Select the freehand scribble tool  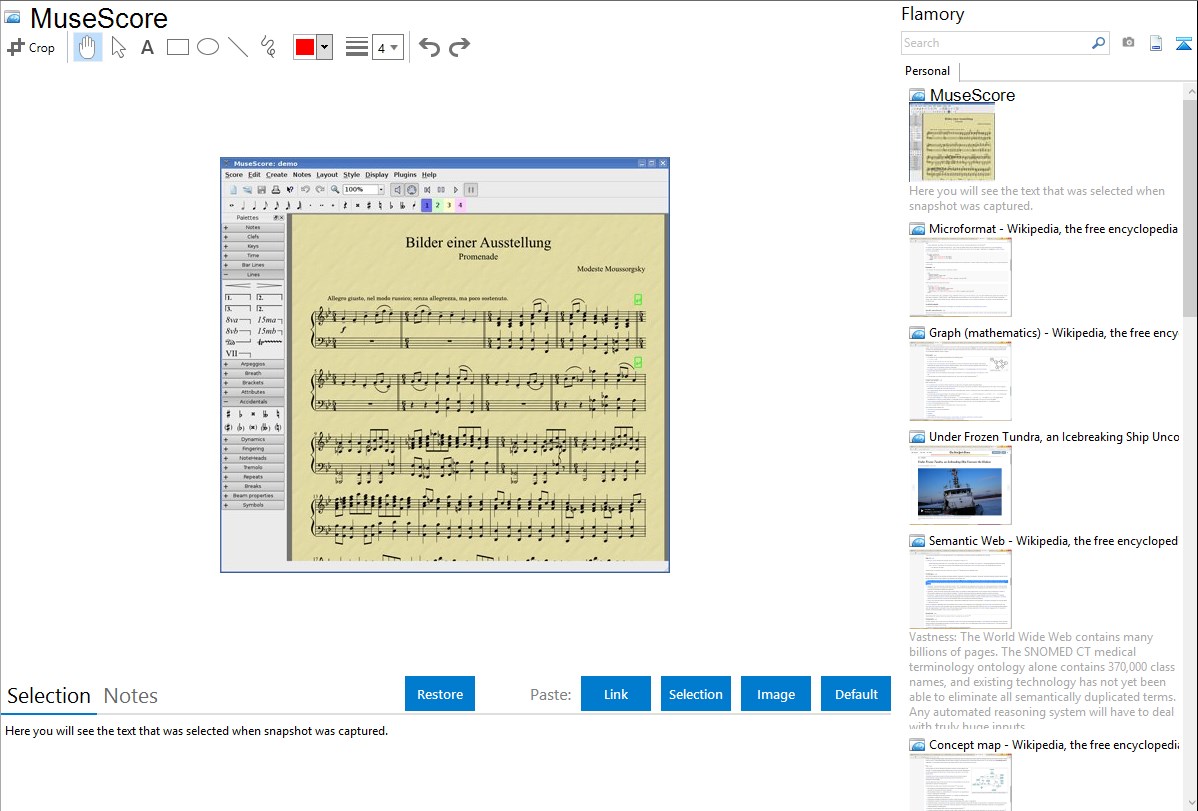pyautogui.click(x=268, y=47)
